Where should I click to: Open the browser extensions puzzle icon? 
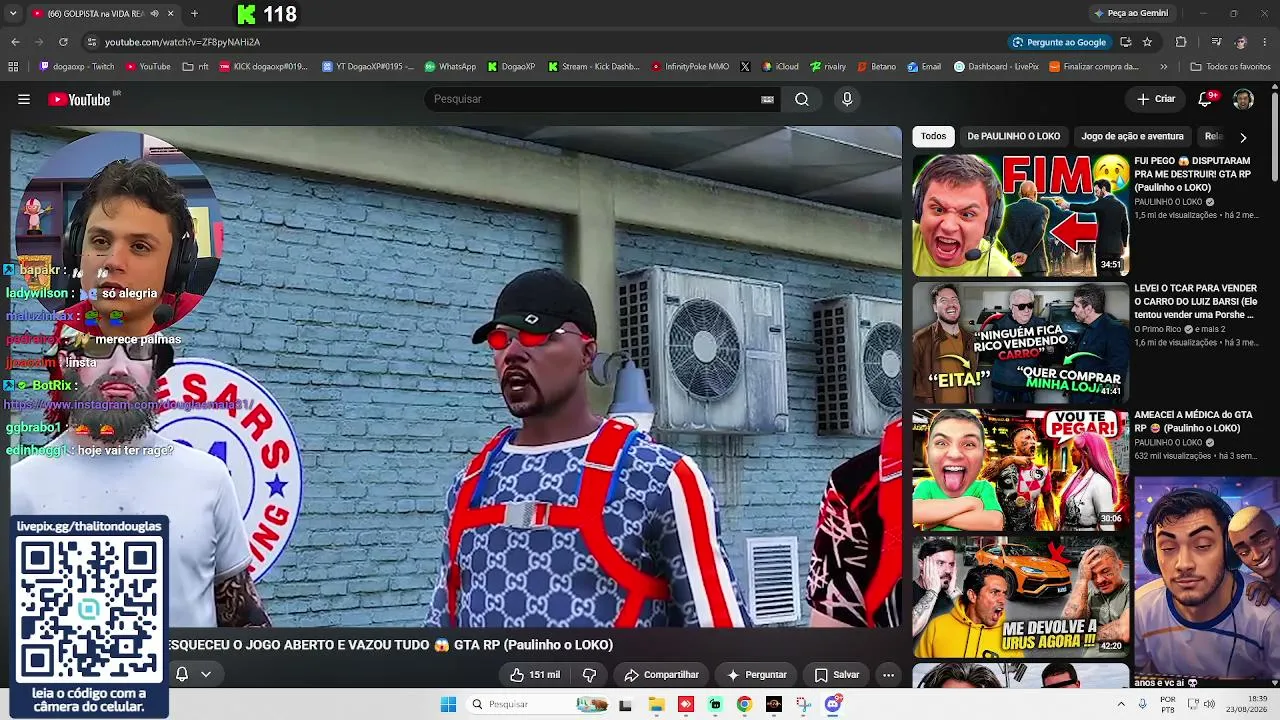tap(1181, 42)
